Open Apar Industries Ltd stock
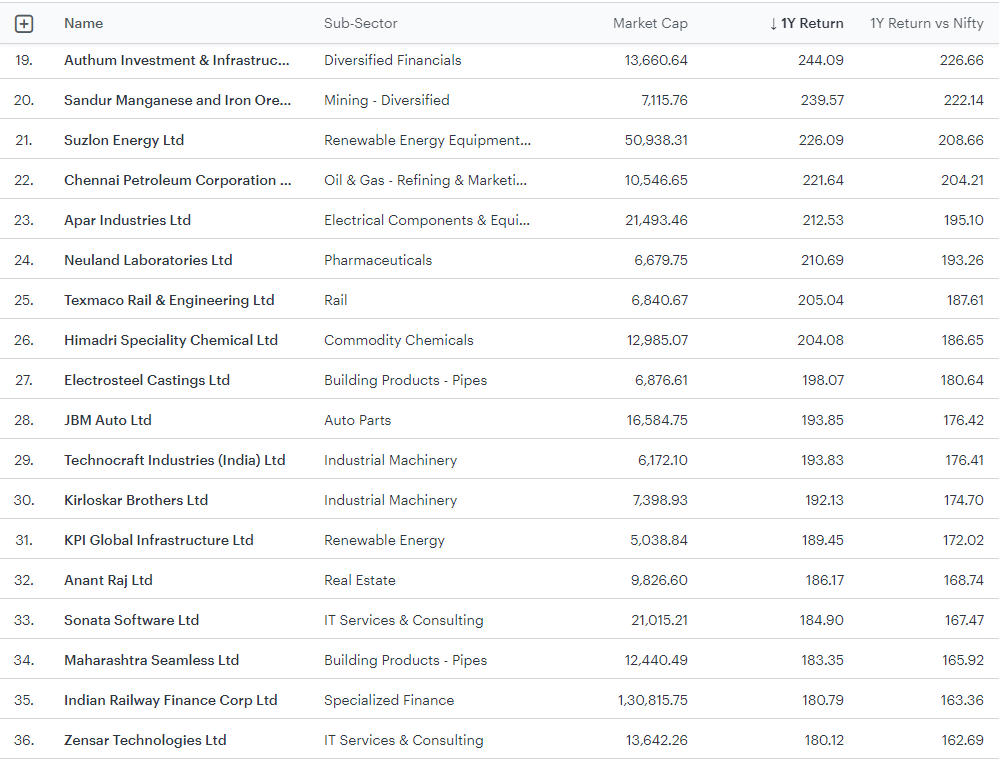The height and width of the screenshot is (760, 999). 127,220
